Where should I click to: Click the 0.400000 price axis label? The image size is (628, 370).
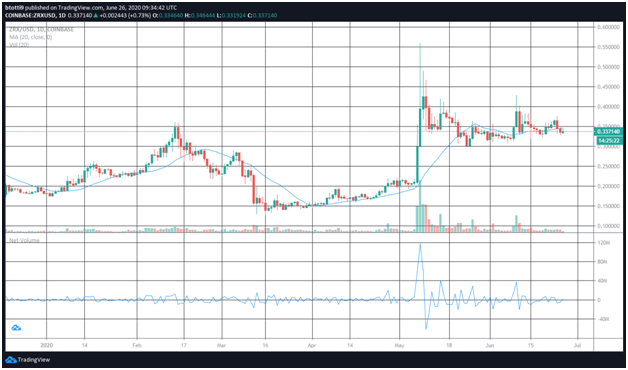coord(607,107)
